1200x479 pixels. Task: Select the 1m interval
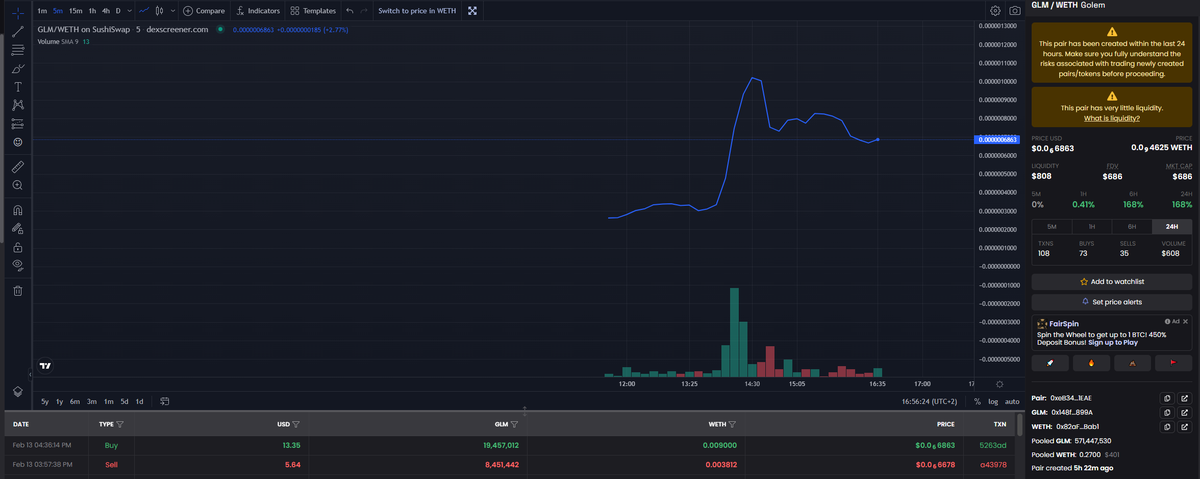42,10
